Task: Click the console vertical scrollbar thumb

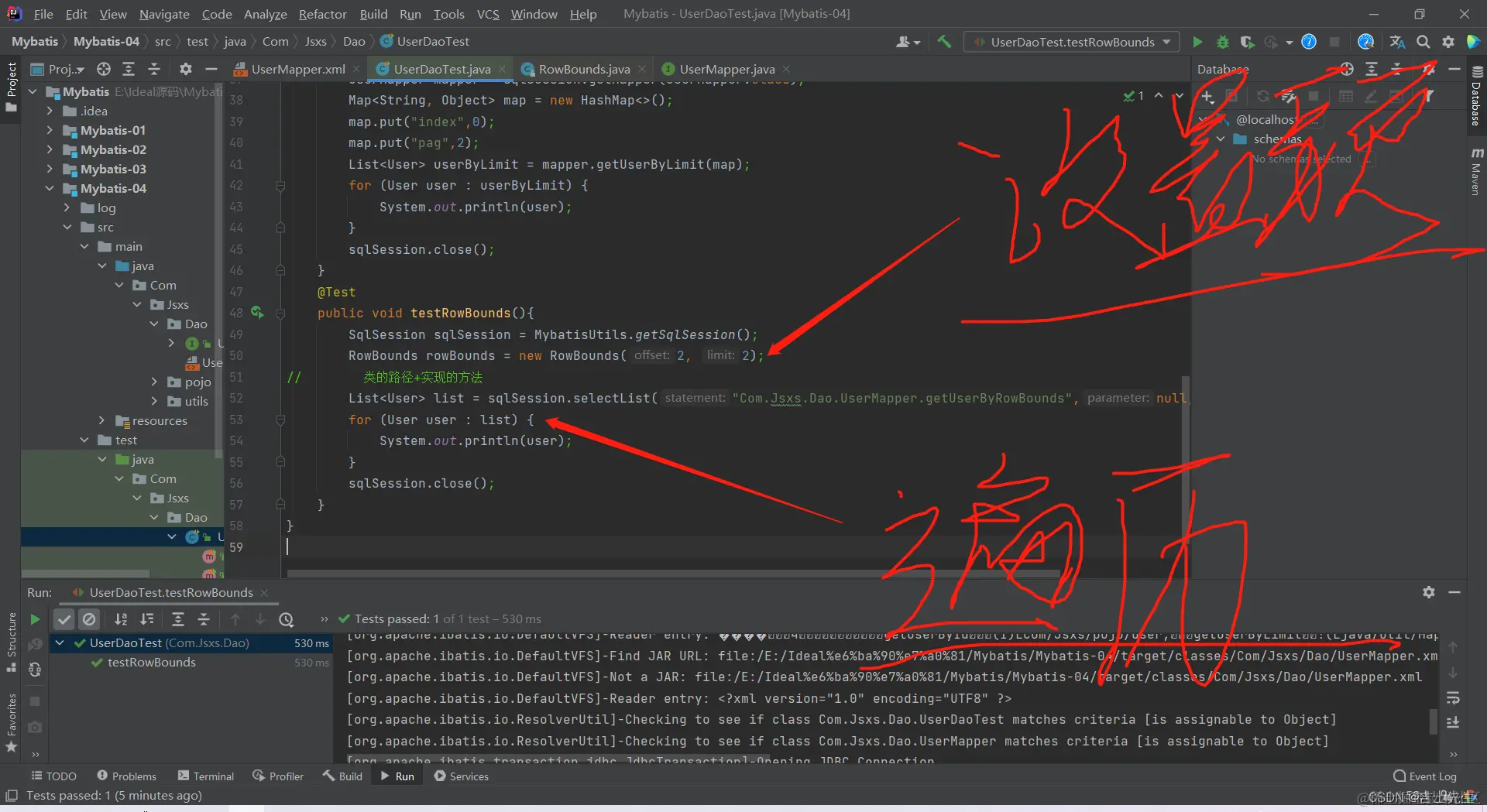Action: (1433, 721)
